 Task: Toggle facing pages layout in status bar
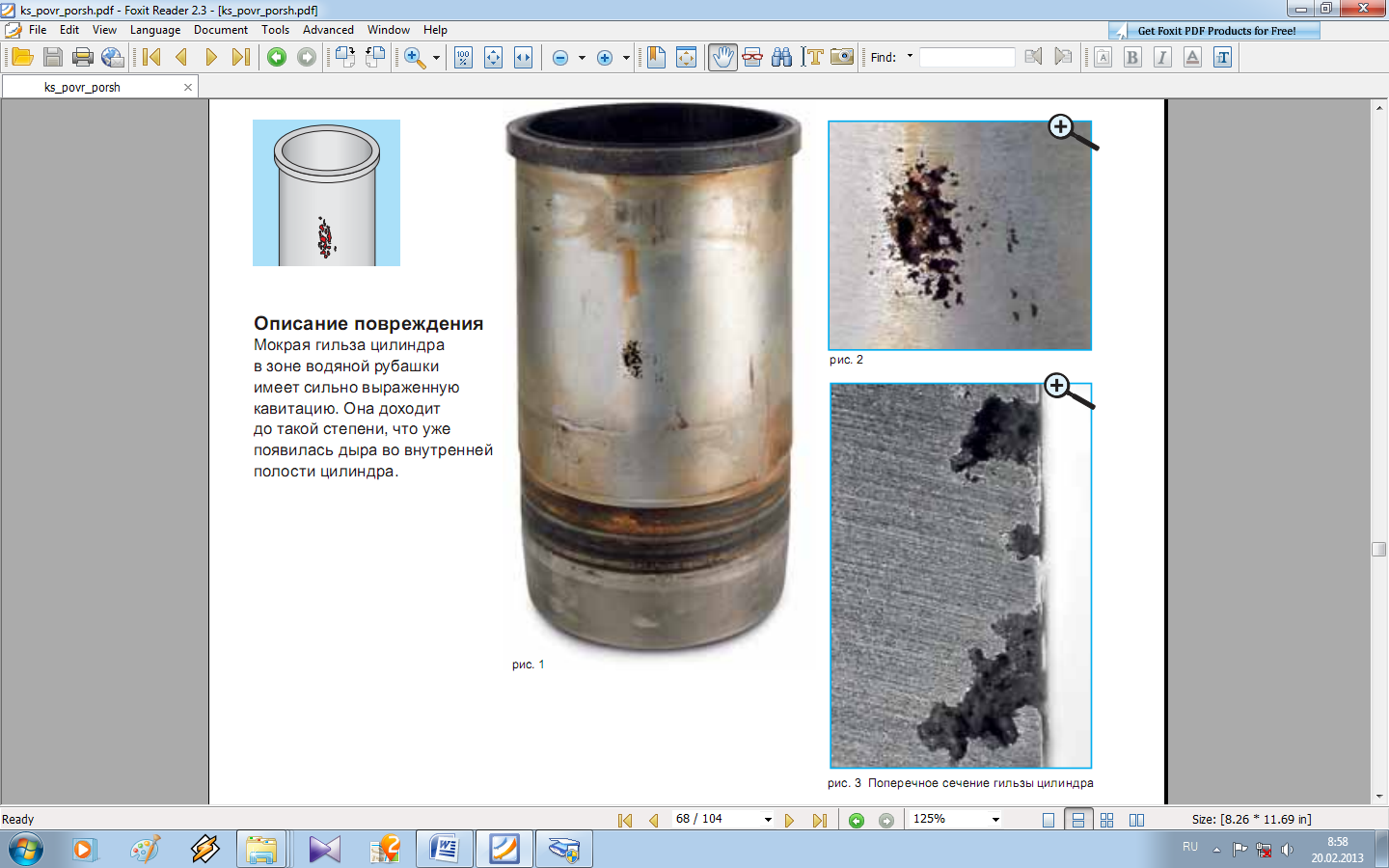(x=1137, y=820)
